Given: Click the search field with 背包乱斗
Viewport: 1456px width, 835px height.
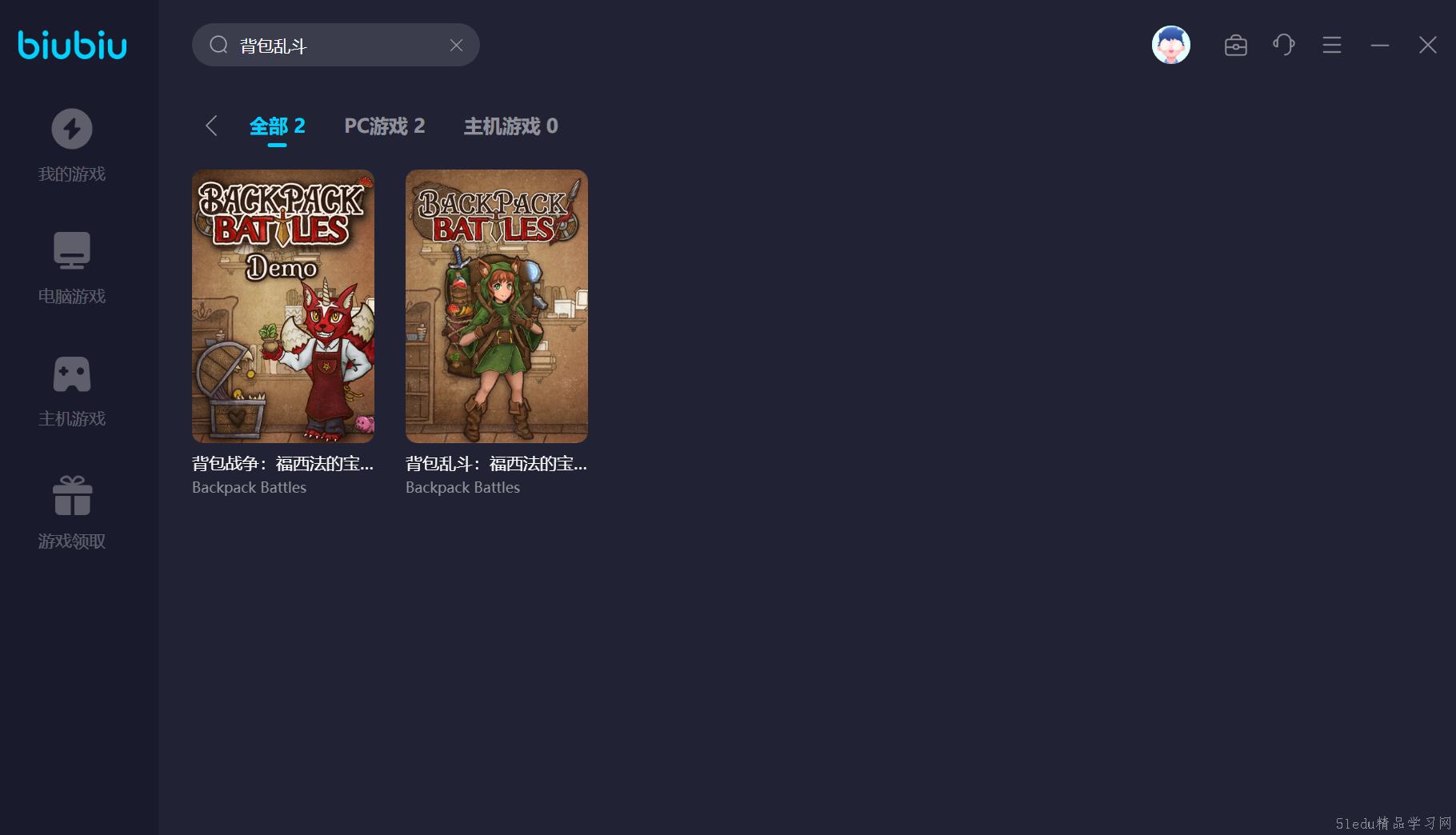Looking at the screenshot, I should 336,45.
